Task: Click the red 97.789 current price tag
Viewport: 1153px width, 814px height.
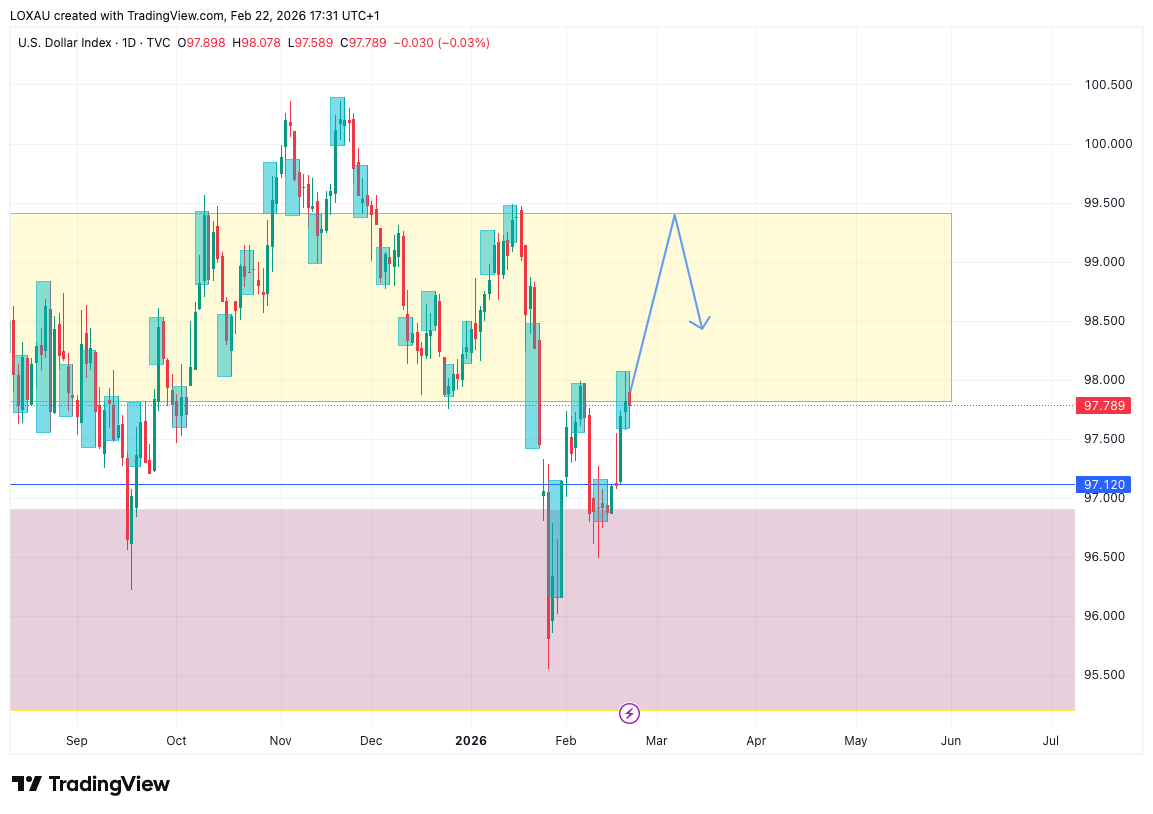Action: tap(1102, 405)
